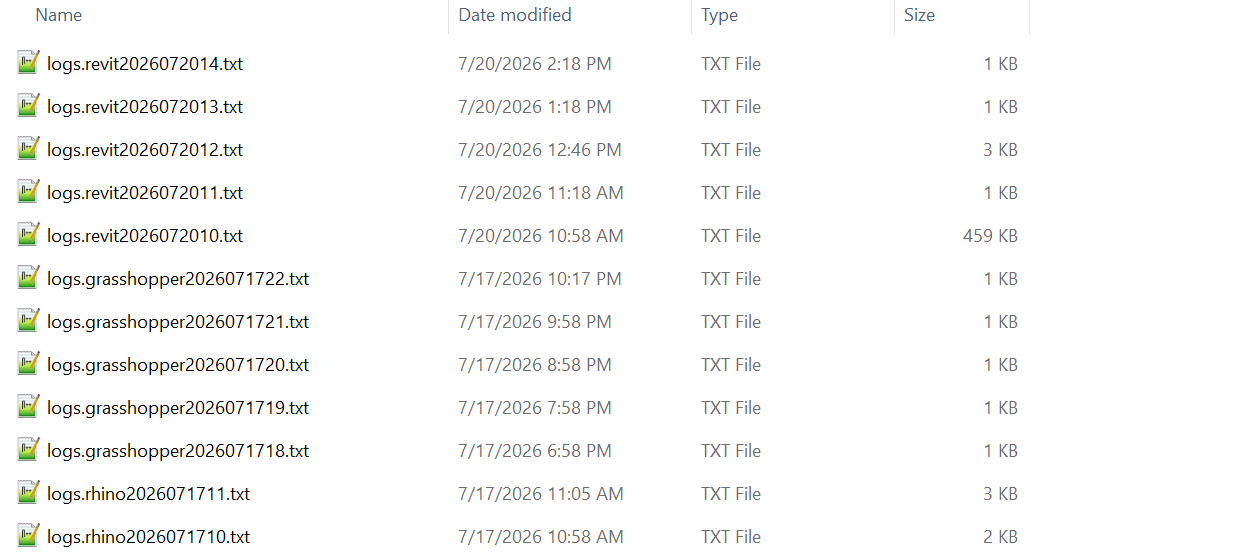Click the file icon of logs.revit2026072012.txt
Image resolution: width=1252 pixels, height=553 pixels.
[28, 149]
